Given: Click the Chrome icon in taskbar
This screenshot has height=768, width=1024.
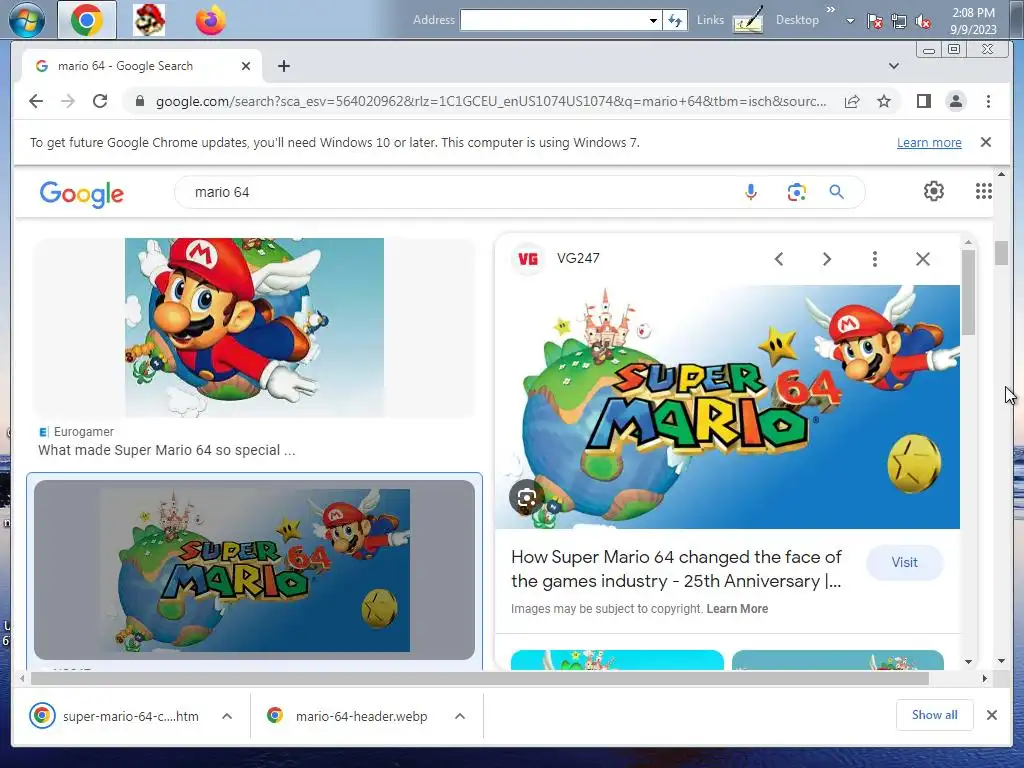Looking at the screenshot, I should point(87,20).
